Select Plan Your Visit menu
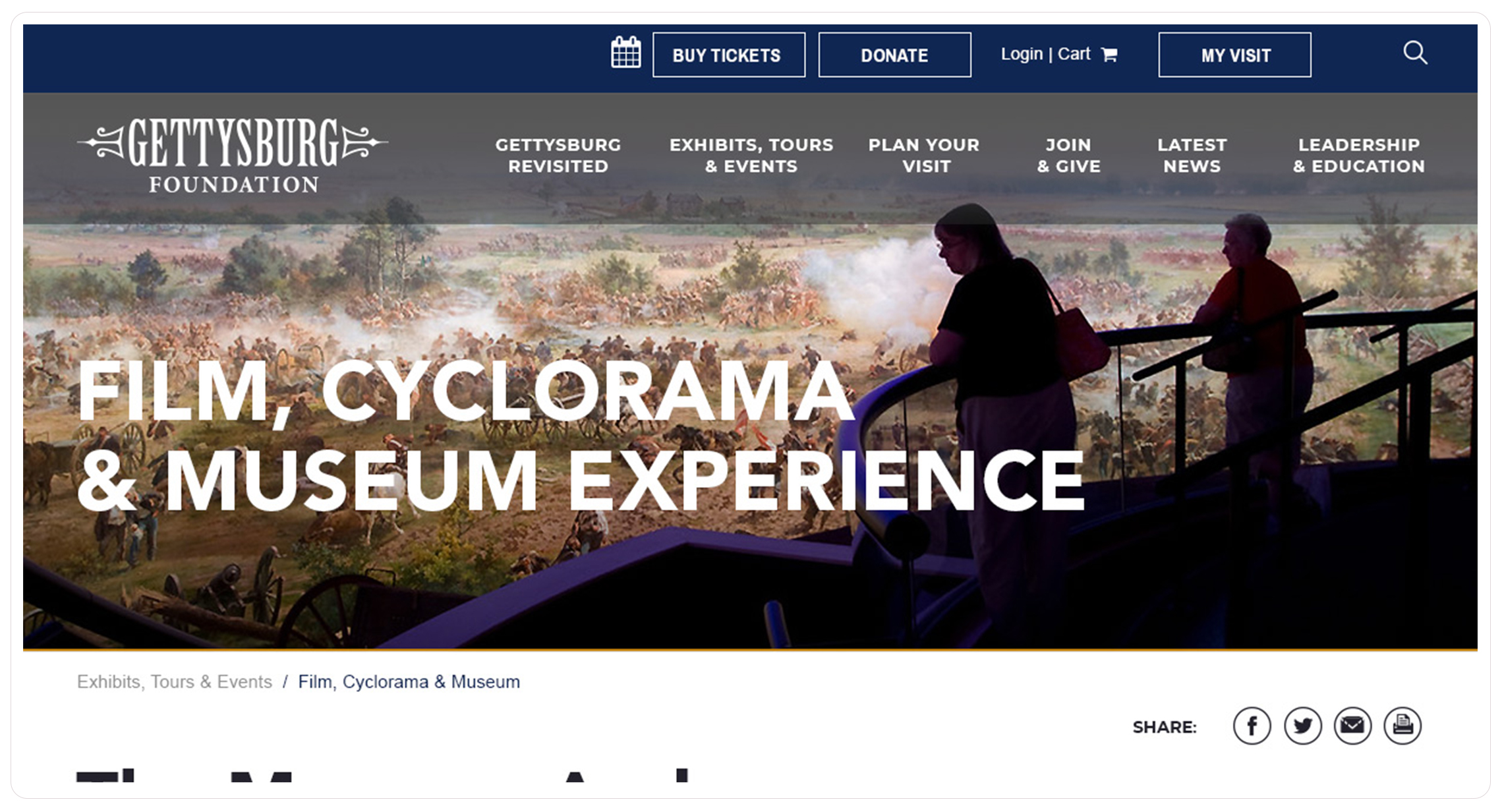The height and width of the screenshot is (812, 1502). coord(924,156)
